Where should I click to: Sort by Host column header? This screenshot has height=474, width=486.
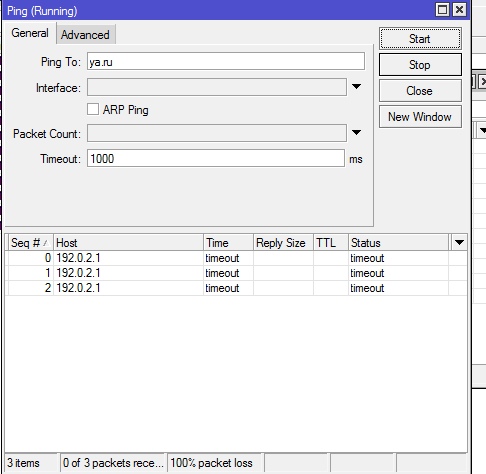[x=128, y=243]
